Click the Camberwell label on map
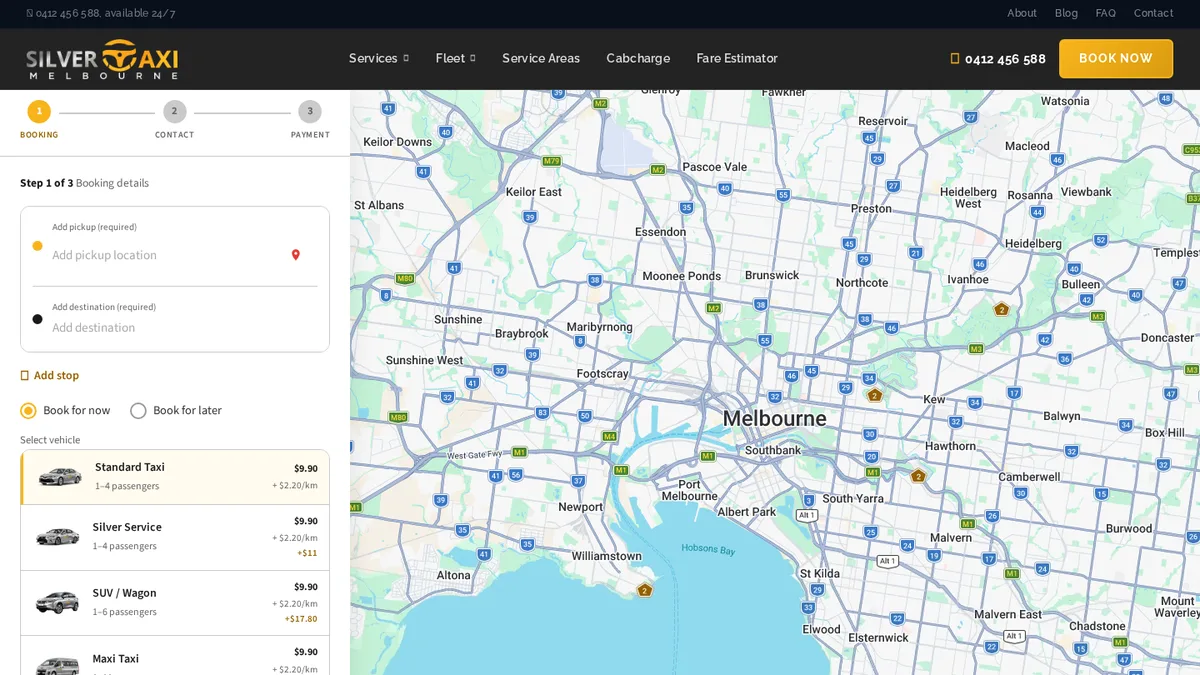The width and height of the screenshot is (1200, 675). tap(1029, 476)
